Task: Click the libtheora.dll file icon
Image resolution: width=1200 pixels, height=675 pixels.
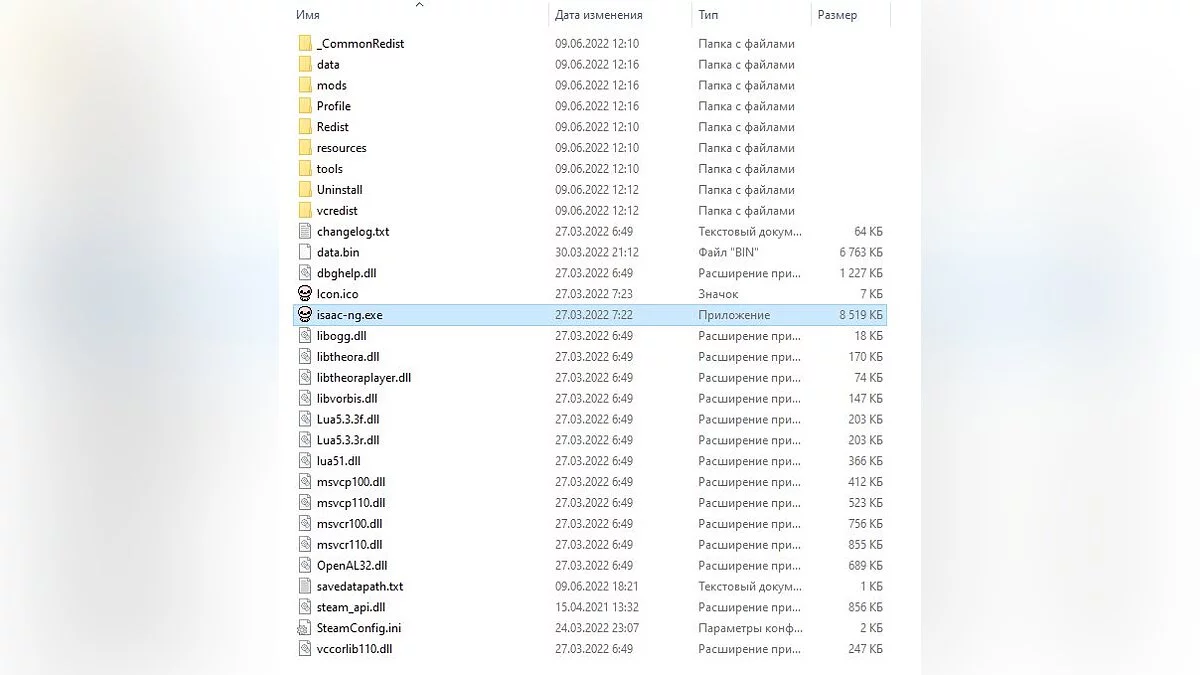Action: point(306,357)
